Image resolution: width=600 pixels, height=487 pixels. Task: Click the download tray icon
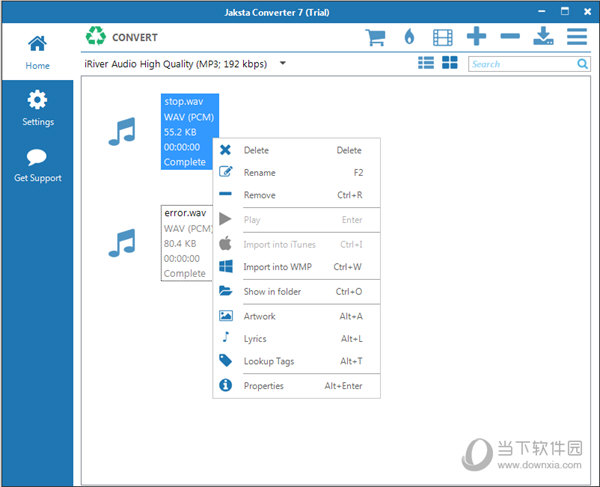pos(543,36)
